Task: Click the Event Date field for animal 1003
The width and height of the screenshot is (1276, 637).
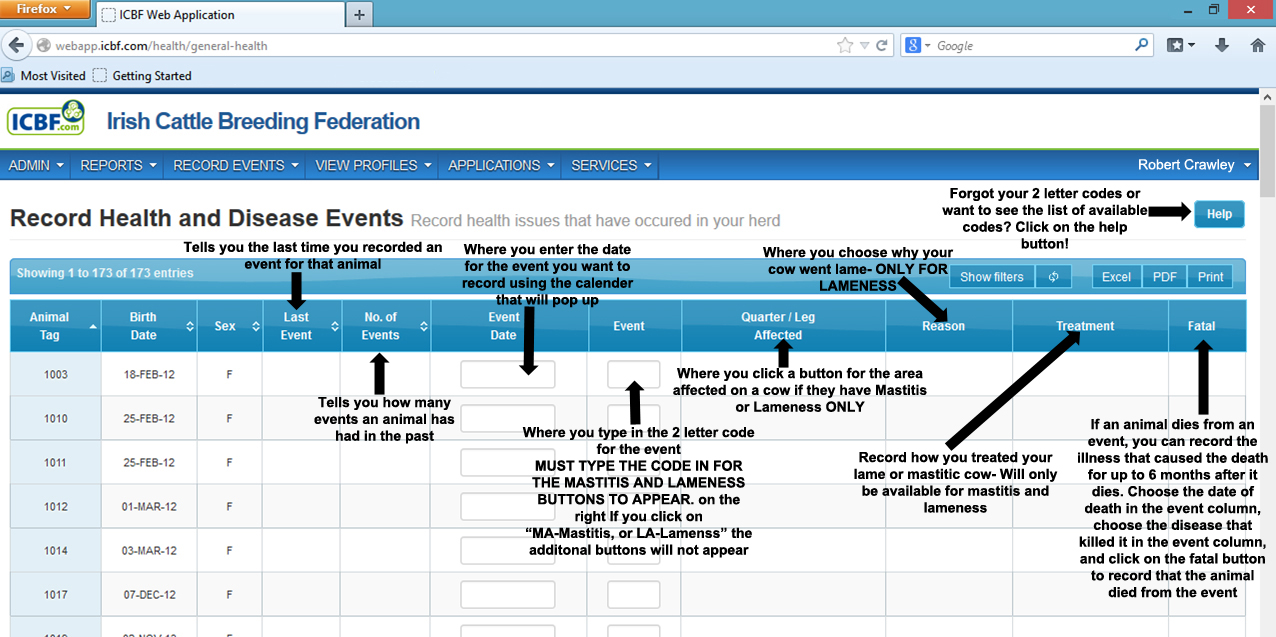Action: point(508,374)
